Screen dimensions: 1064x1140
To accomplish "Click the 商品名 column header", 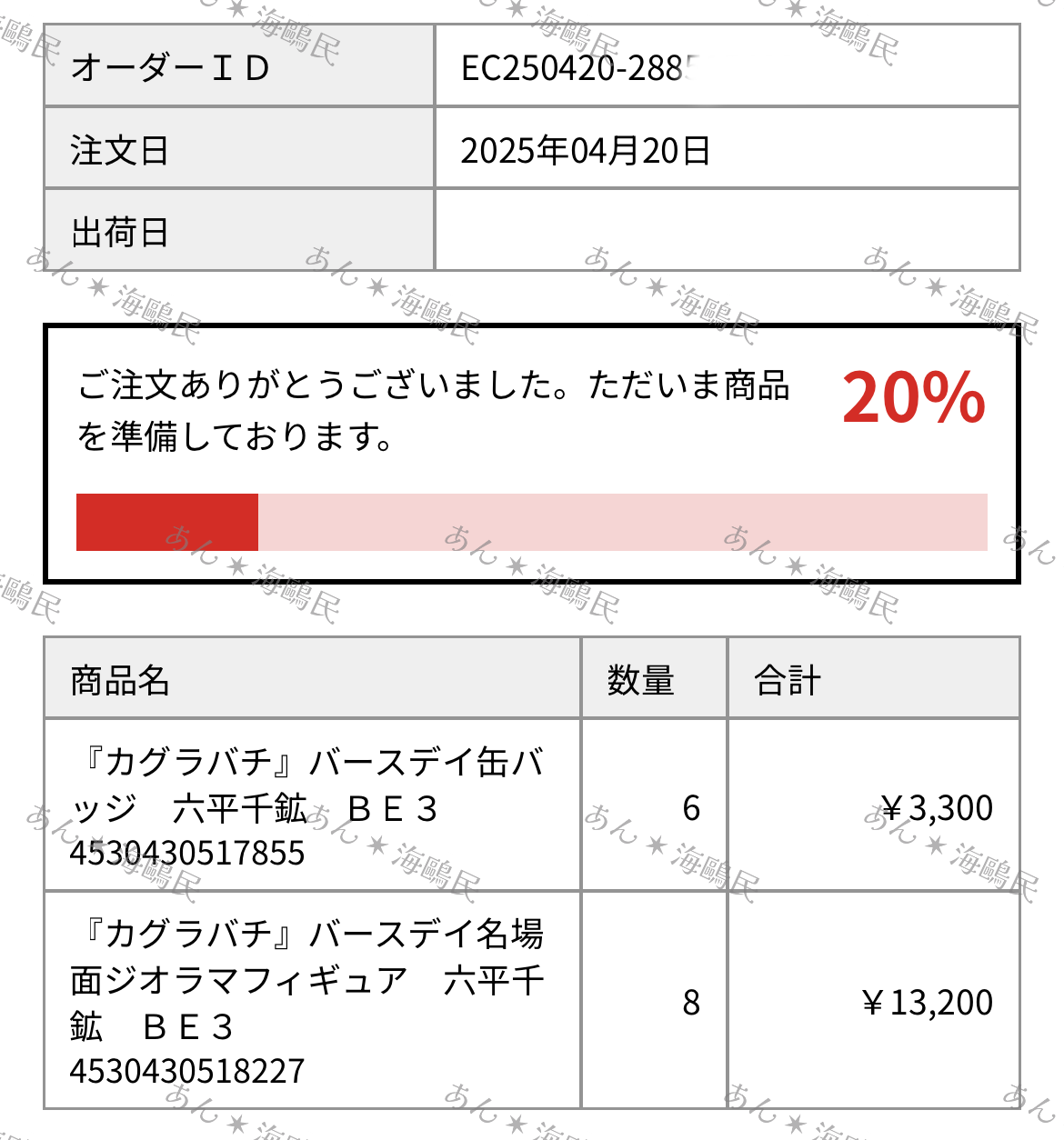I will click(312, 678).
